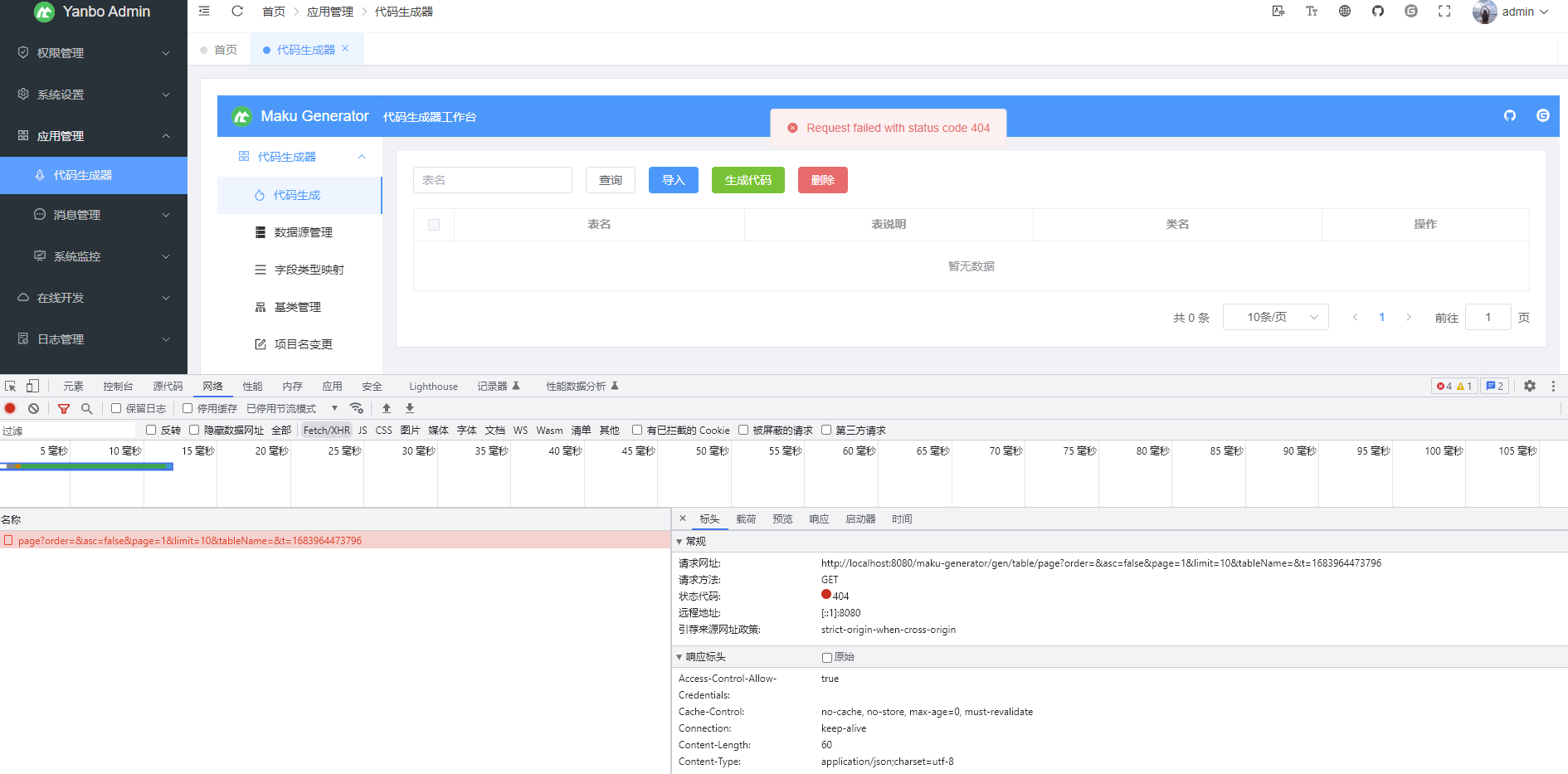The image size is (1568, 774).
Task: Toggle fullscreen mode icon
Action: pos(1444,12)
